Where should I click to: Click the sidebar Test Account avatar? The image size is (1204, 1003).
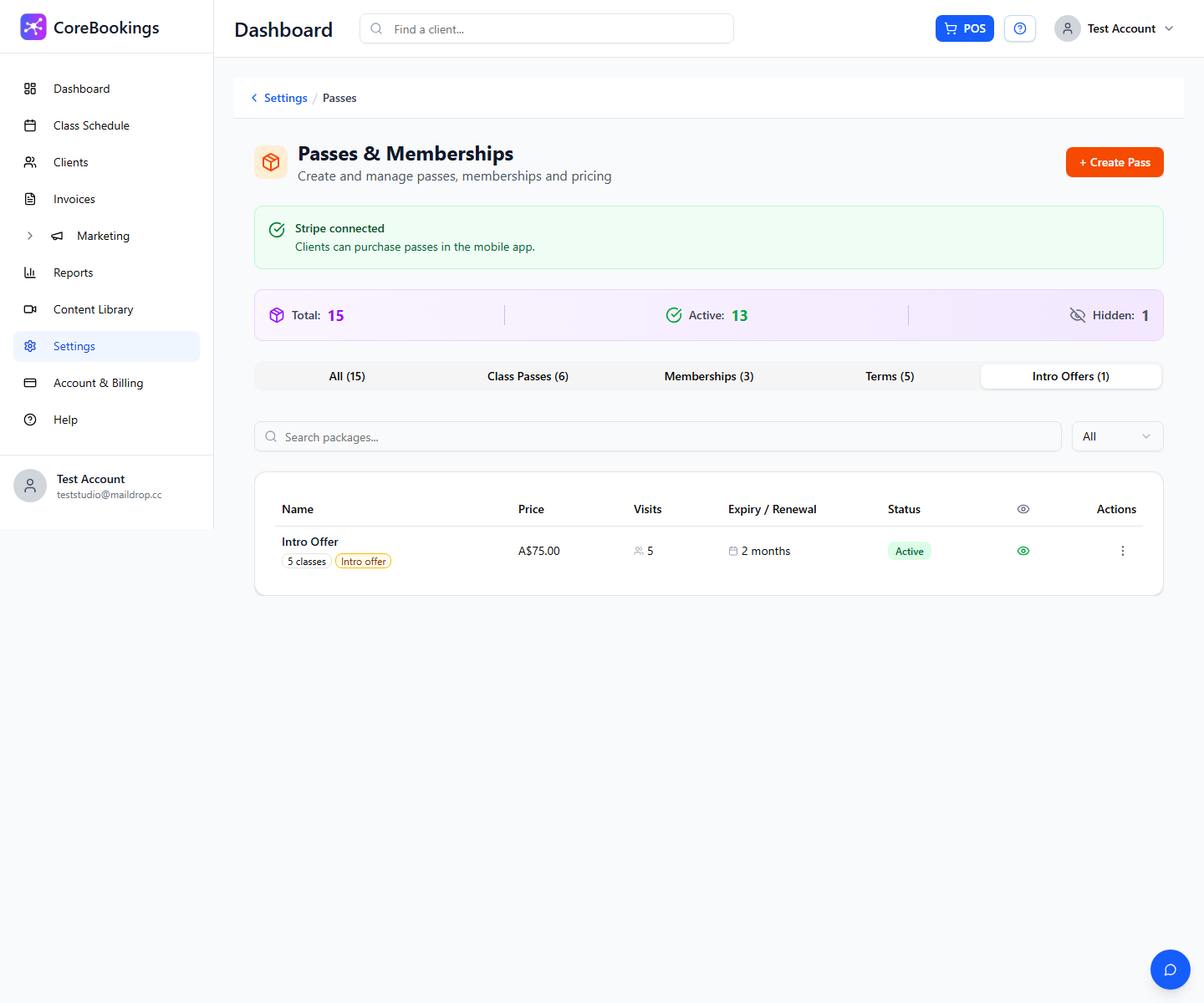pos(30,486)
